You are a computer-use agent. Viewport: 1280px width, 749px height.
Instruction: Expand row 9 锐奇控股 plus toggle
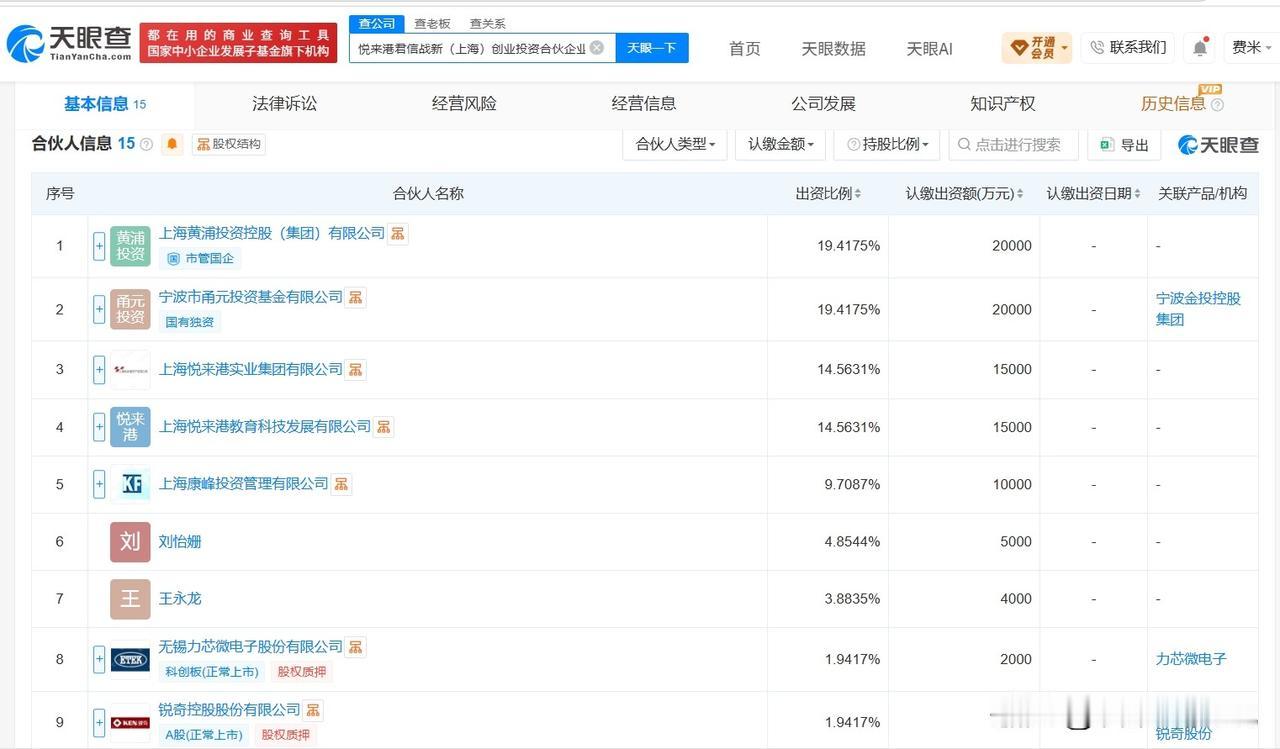pos(99,722)
